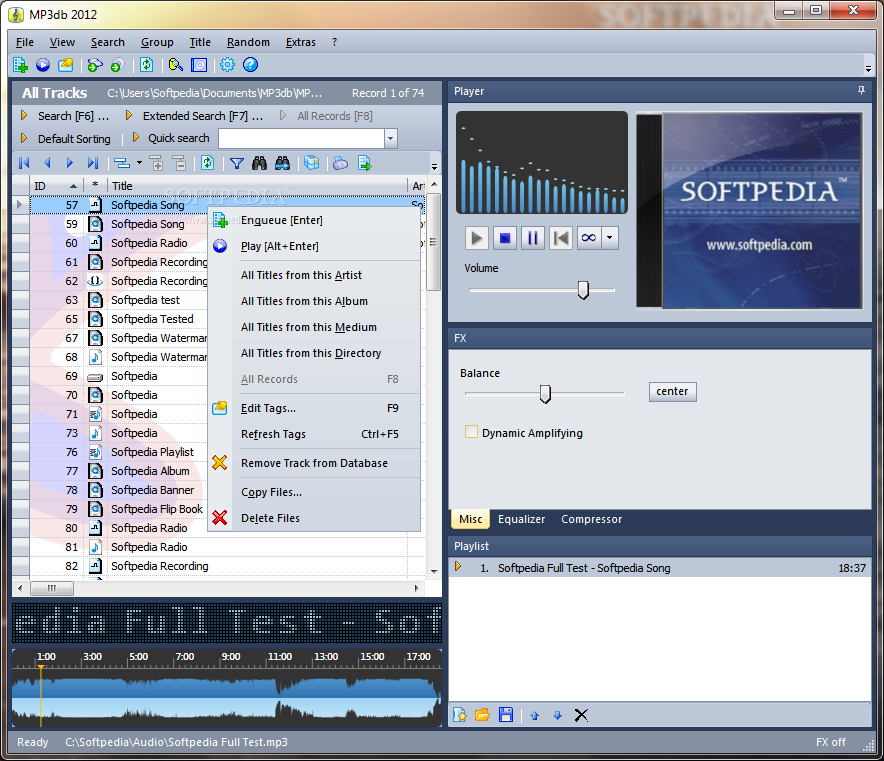The width and height of the screenshot is (884, 761).
Task: Click the skip to previous track button
Action: pyautogui.click(x=560, y=238)
